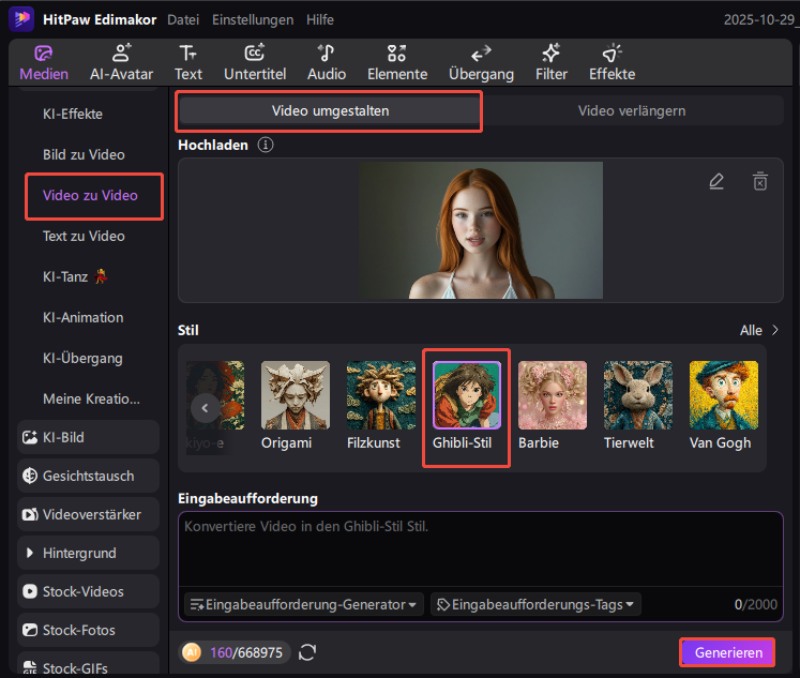Click the refresh credits icon
800x678 pixels.
(x=308, y=652)
